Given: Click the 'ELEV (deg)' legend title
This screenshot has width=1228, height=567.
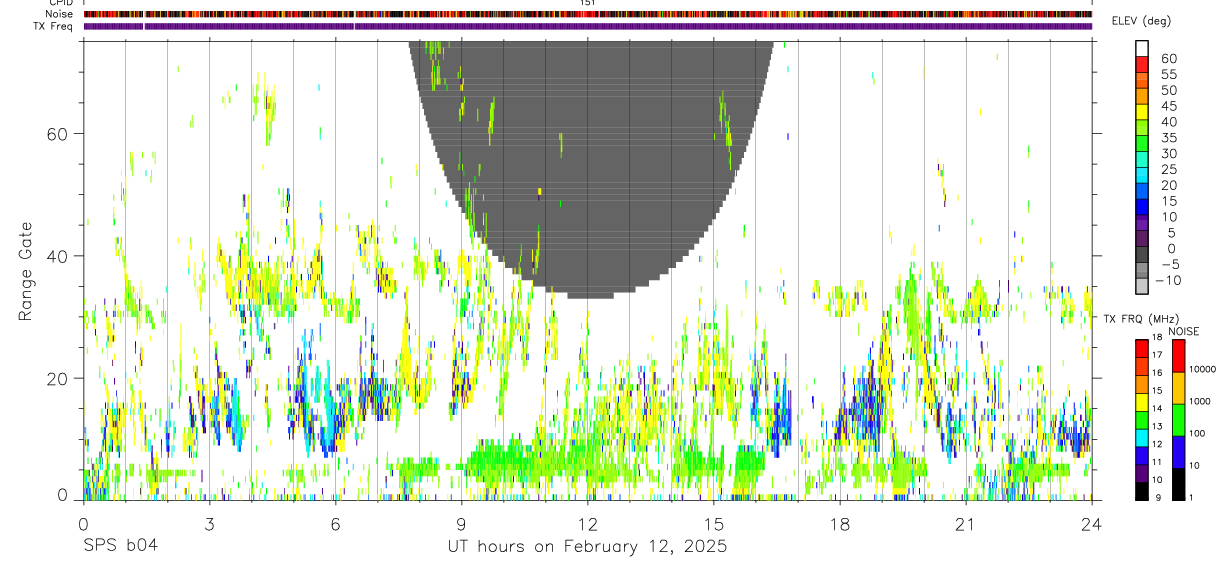Looking at the screenshot, I should [x=1142, y=21].
